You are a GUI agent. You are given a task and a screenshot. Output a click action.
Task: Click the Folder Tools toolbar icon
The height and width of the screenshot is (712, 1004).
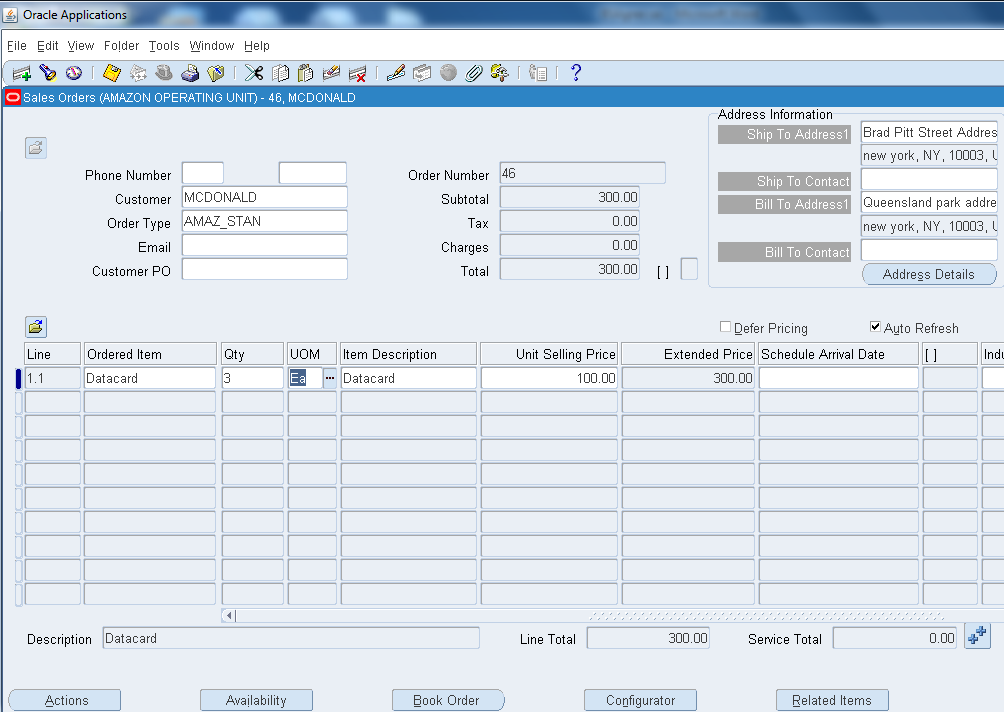coord(499,73)
